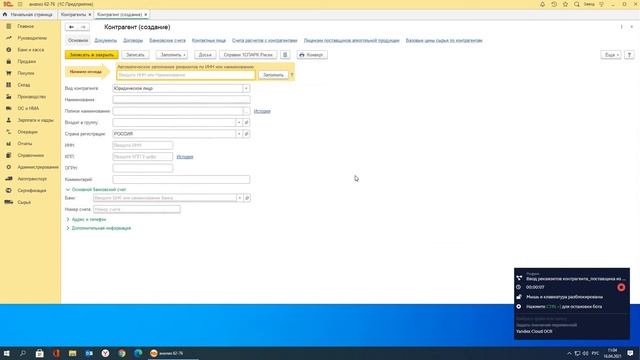This screenshot has height=360, width=640.
Task: Open ОС и НМА section
Action: click(28, 109)
